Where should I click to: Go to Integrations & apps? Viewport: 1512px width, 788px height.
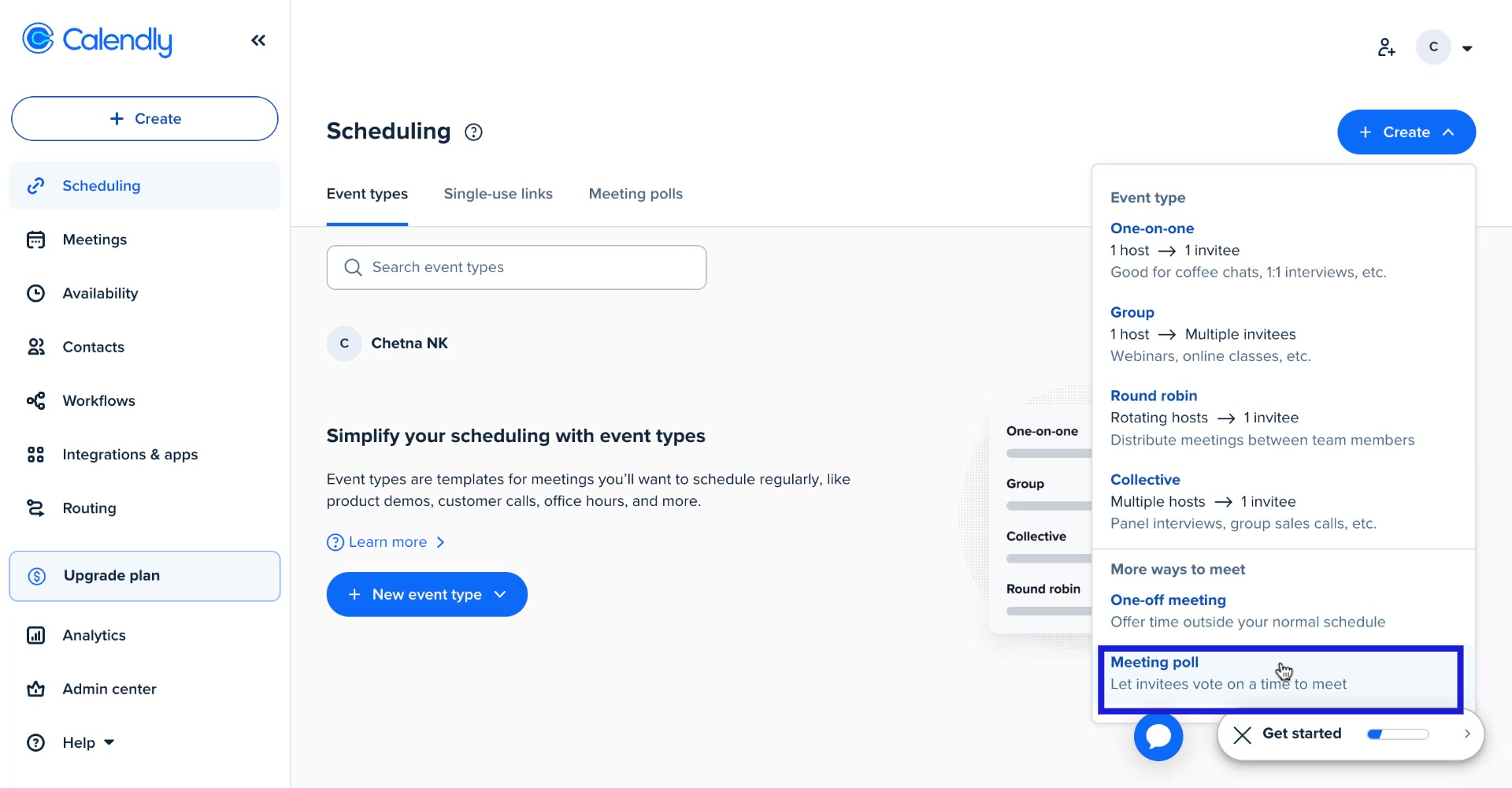pos(129,455)
